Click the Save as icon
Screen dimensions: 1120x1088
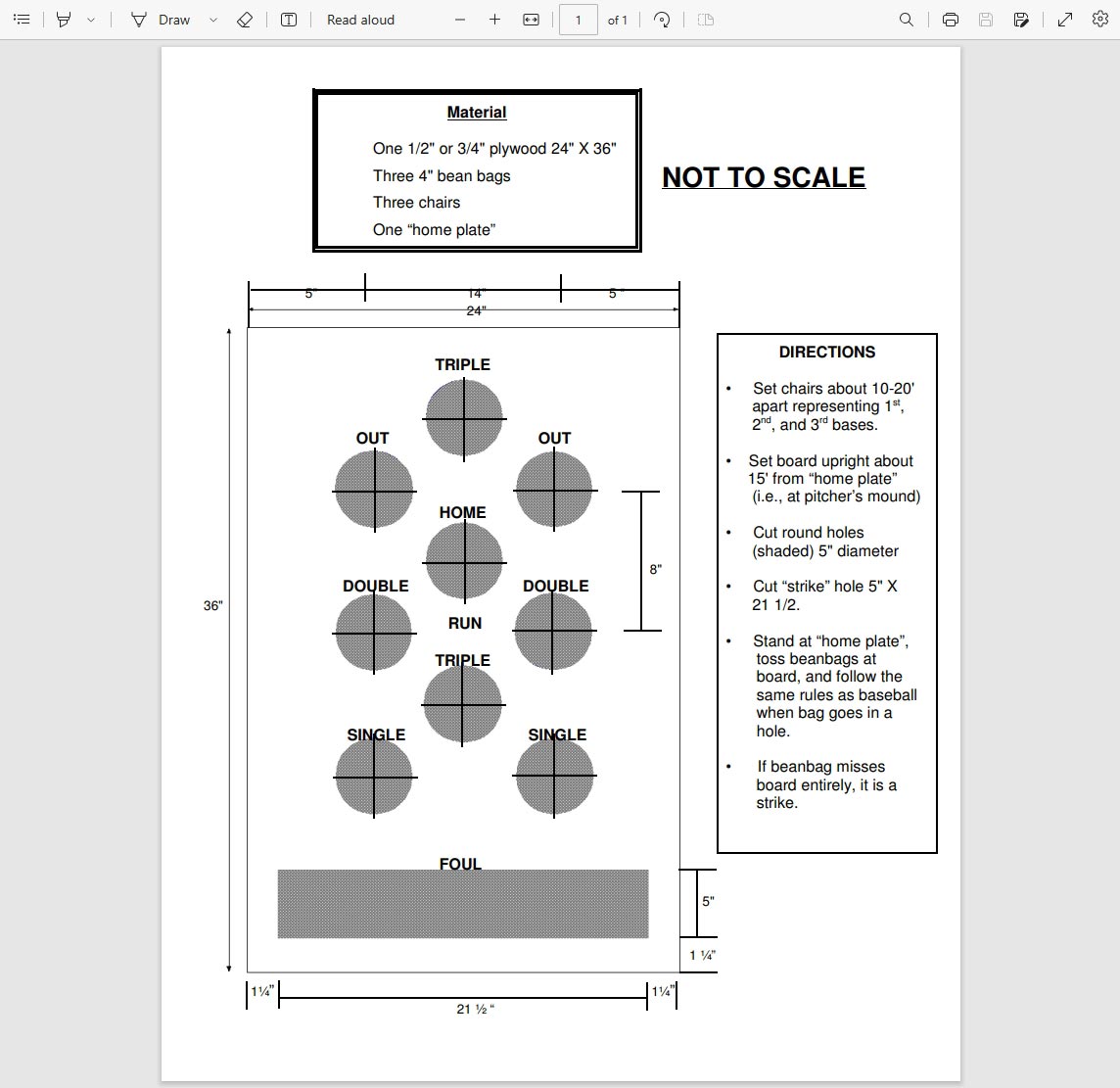1021,20
